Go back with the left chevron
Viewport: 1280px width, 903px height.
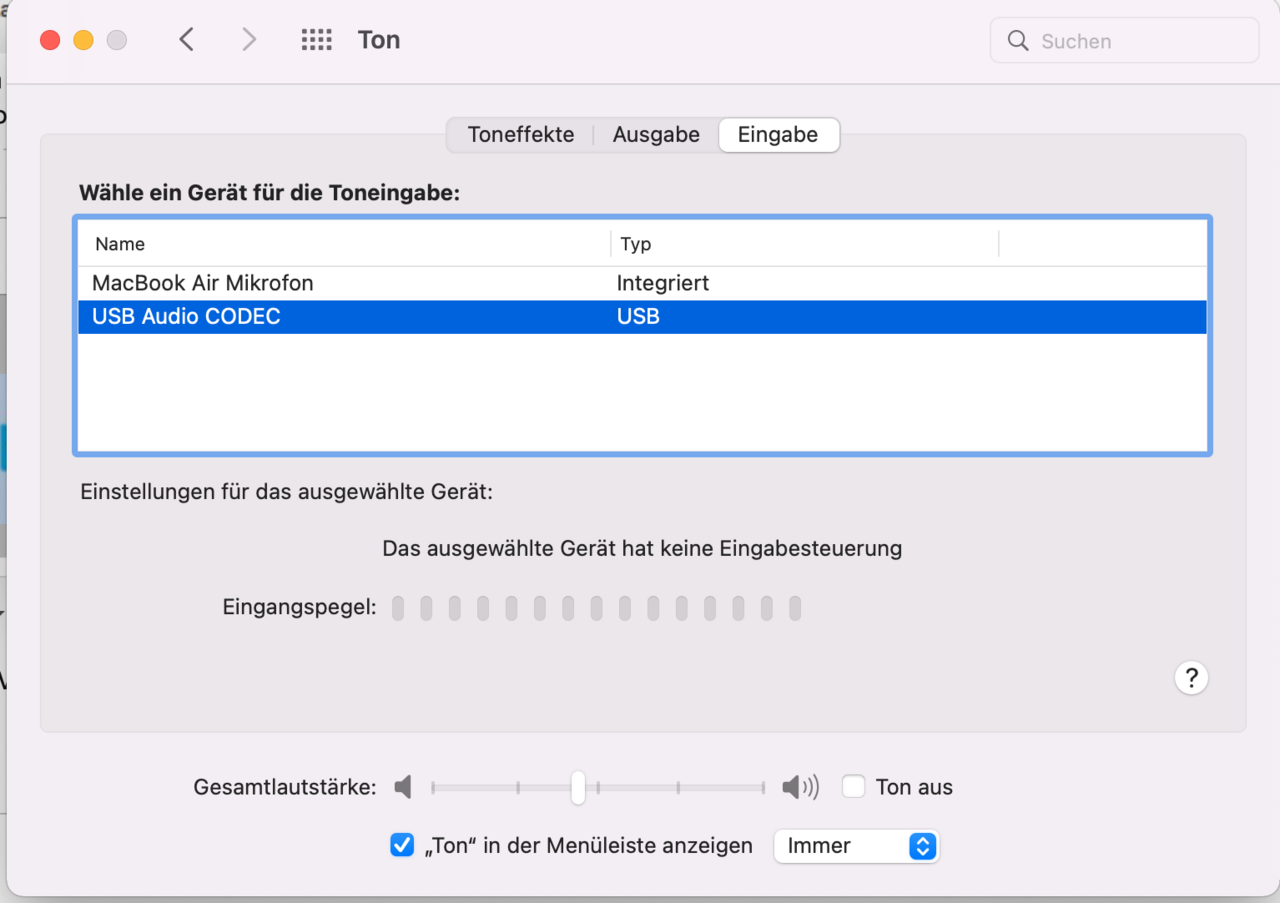pos(186,40)
